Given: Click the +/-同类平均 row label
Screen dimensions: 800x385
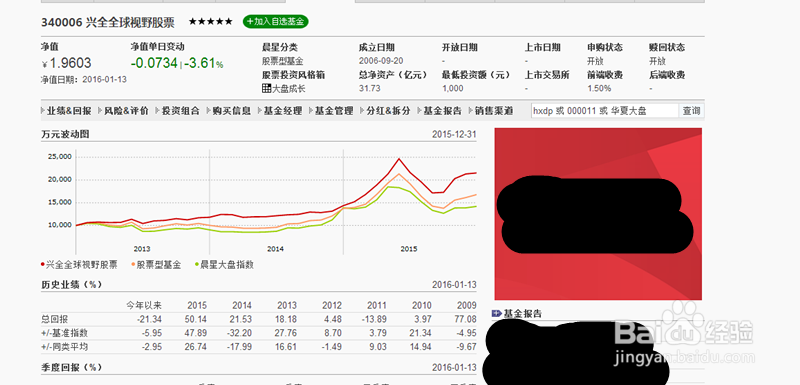Looking at the screenshot, I should tap(64, 347).
